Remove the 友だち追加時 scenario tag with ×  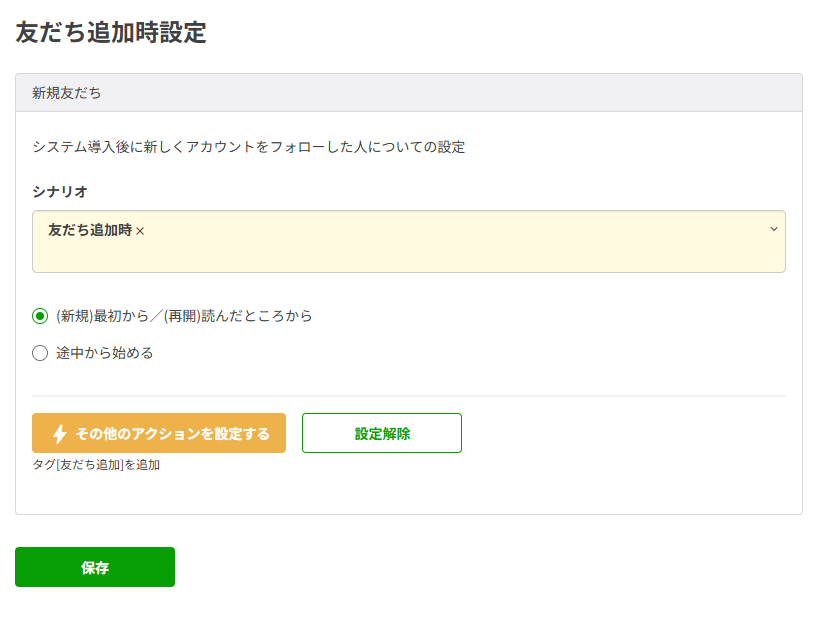[x=140, y=231]
